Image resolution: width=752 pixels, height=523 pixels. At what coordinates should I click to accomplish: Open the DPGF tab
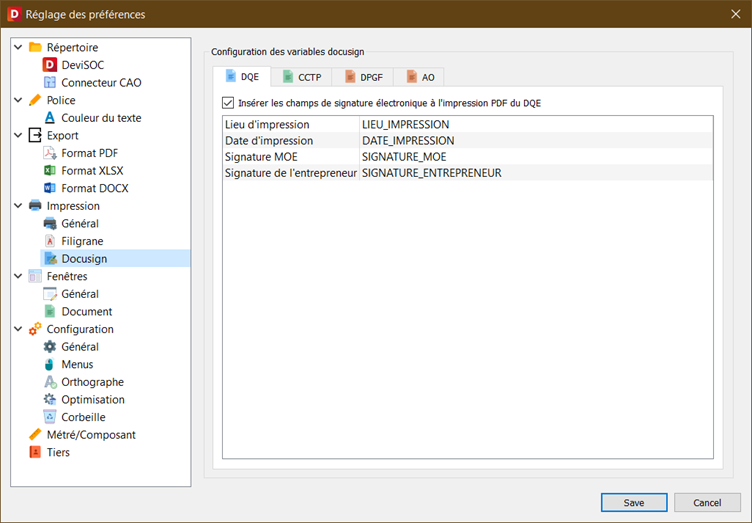tap(363, 77)
